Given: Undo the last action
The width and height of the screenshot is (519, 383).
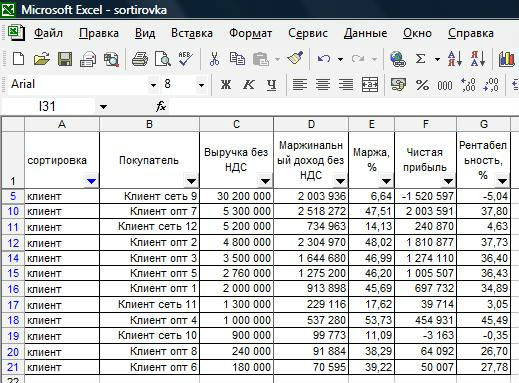Looking at the screenshot, I should 324,59.
